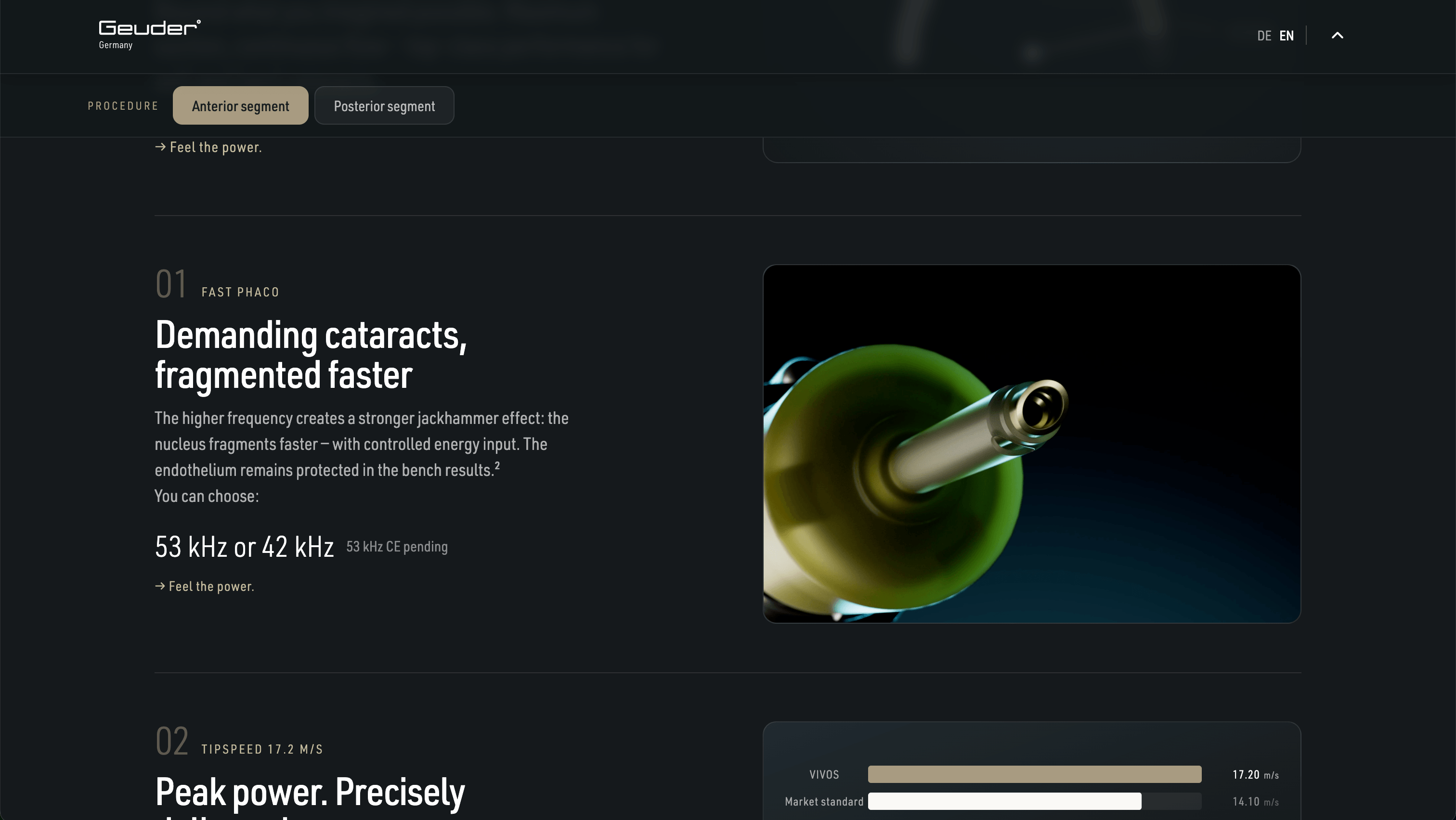Click the "01" section number

click(x=171, y=283)
